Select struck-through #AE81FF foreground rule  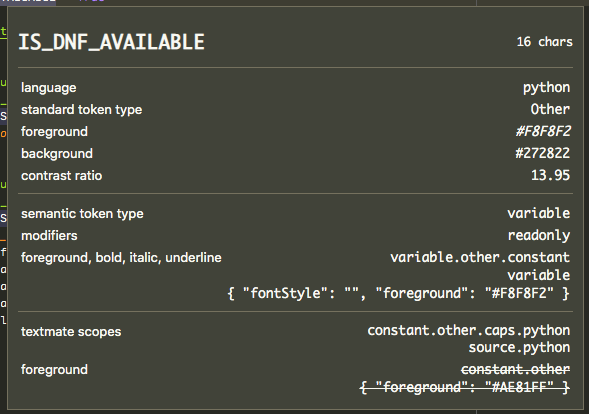point(465,387)
